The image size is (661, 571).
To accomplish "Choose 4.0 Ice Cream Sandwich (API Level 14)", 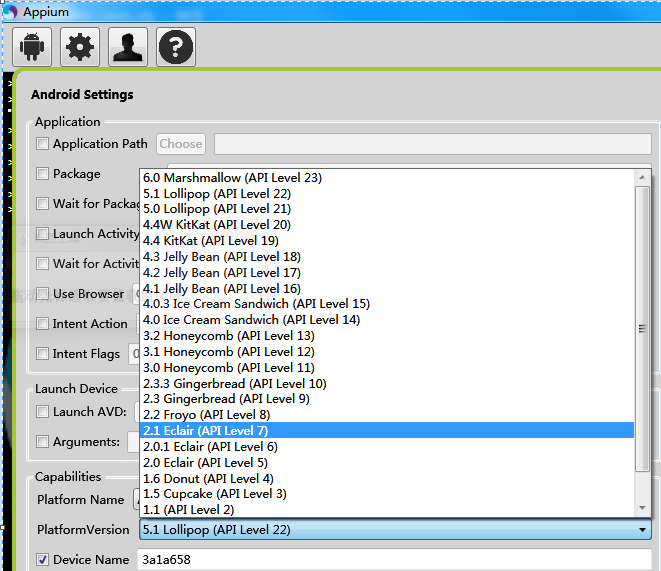I will (387, 320).
